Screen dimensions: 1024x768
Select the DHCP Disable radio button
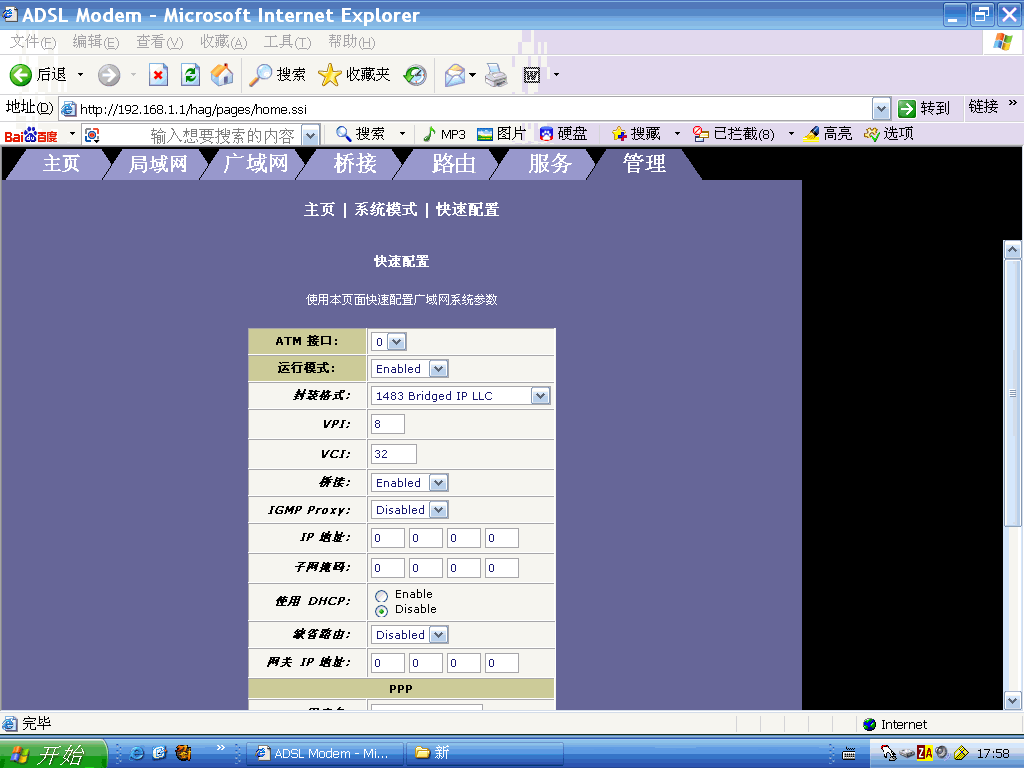tap(381, 610)
